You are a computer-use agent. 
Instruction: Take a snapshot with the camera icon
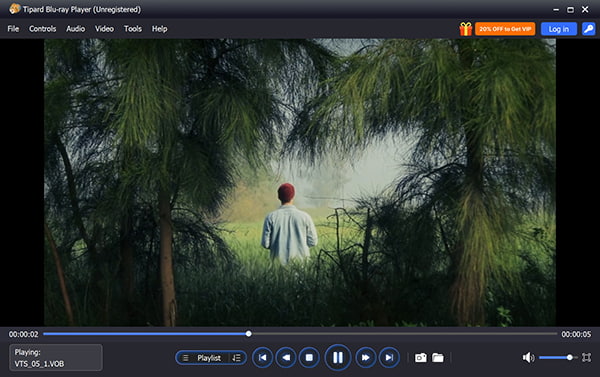[421, 357]
